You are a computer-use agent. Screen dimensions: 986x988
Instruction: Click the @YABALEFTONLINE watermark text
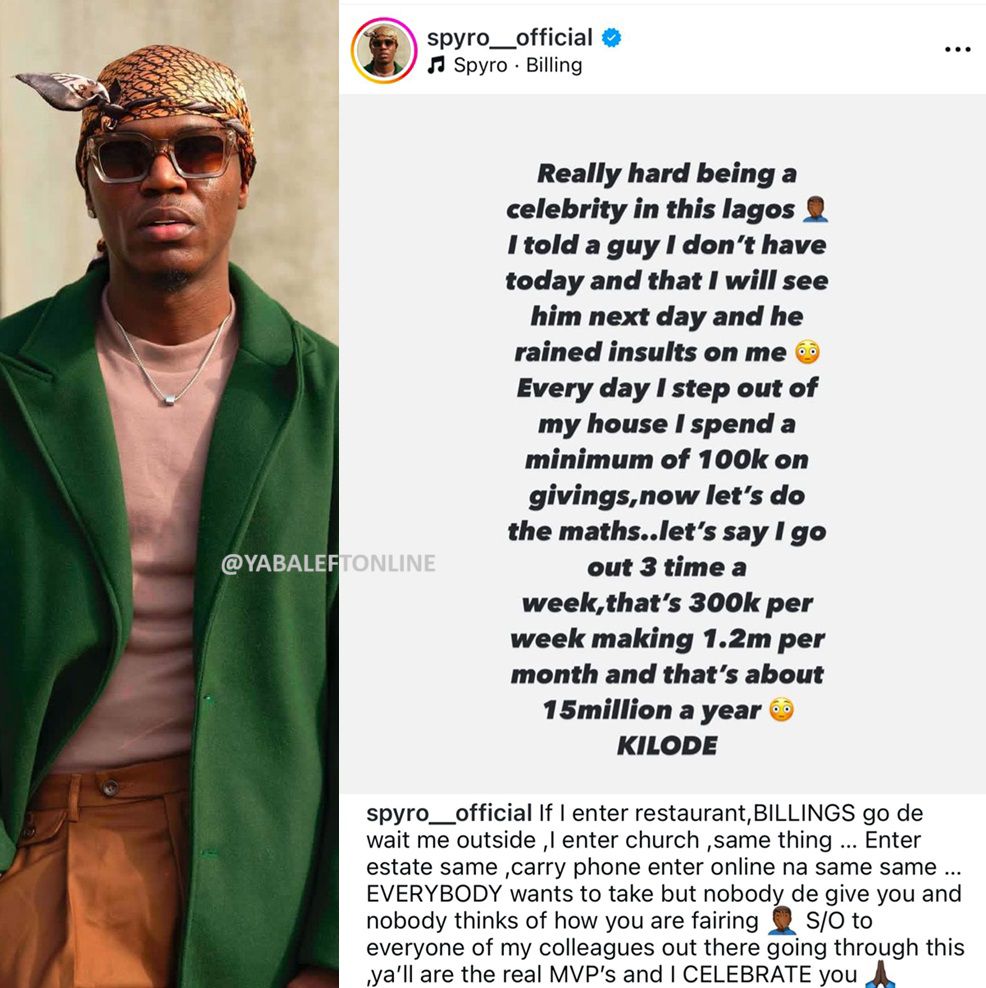(x=328, y=563)
